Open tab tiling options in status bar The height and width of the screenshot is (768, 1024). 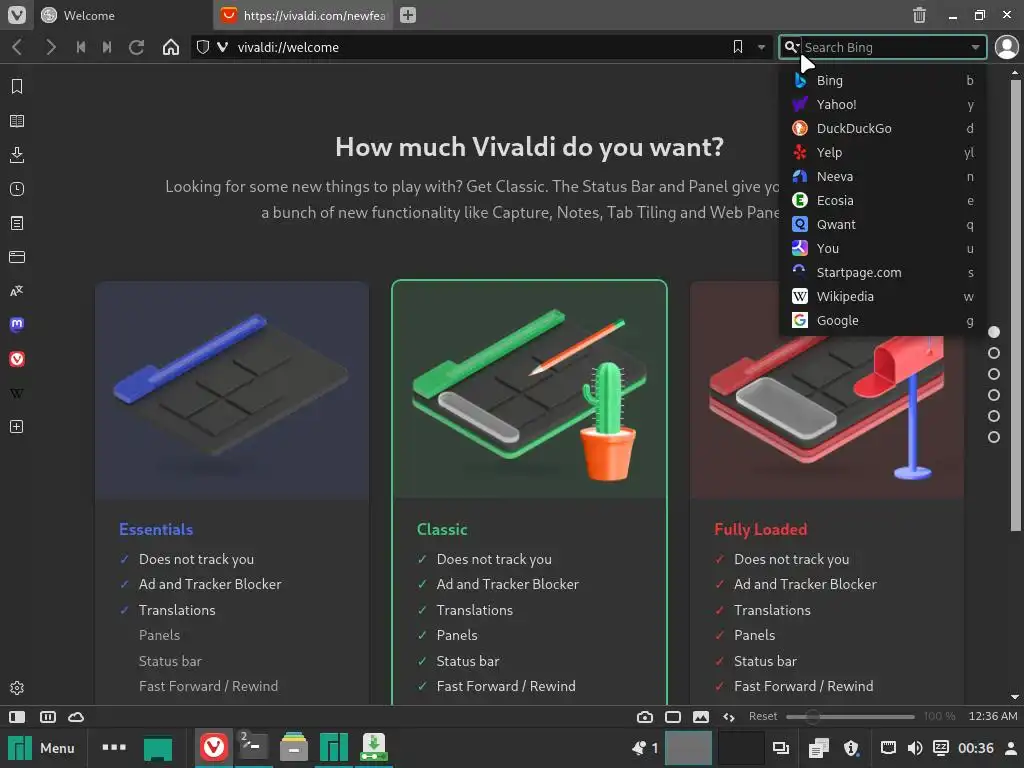click(x=48, y=717)
